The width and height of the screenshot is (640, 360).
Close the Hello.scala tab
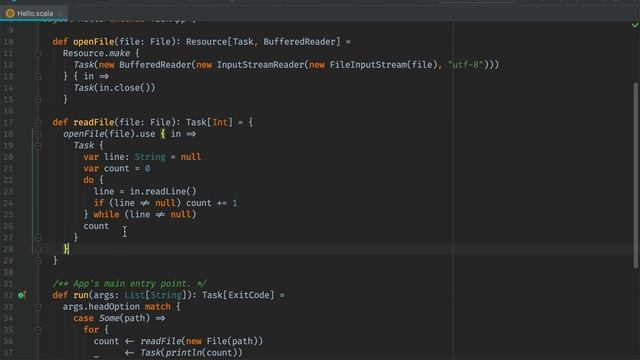[60, 13]
